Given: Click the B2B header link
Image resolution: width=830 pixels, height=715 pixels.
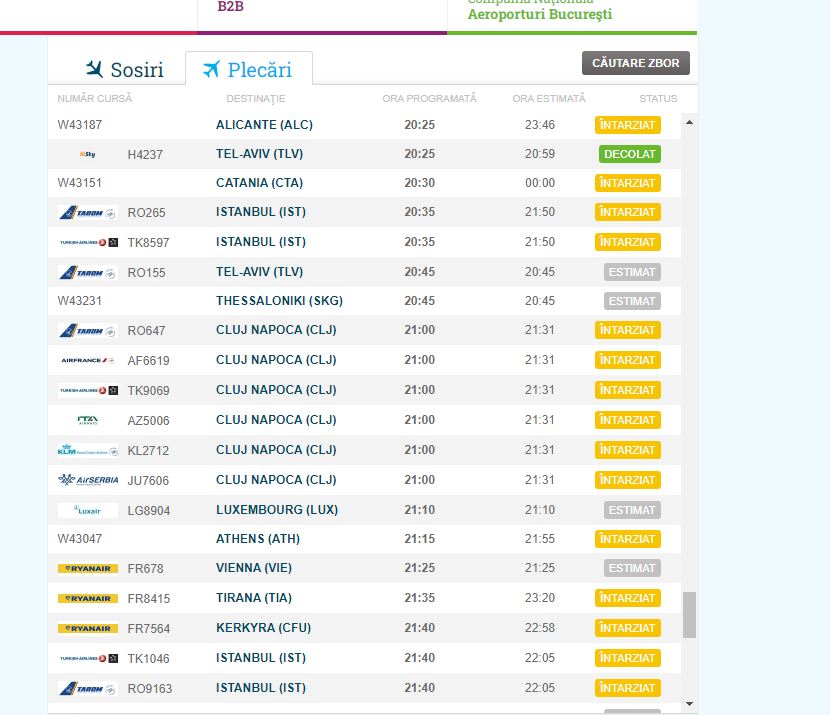Looking at the screenshot, I should (x=231, y=6).
